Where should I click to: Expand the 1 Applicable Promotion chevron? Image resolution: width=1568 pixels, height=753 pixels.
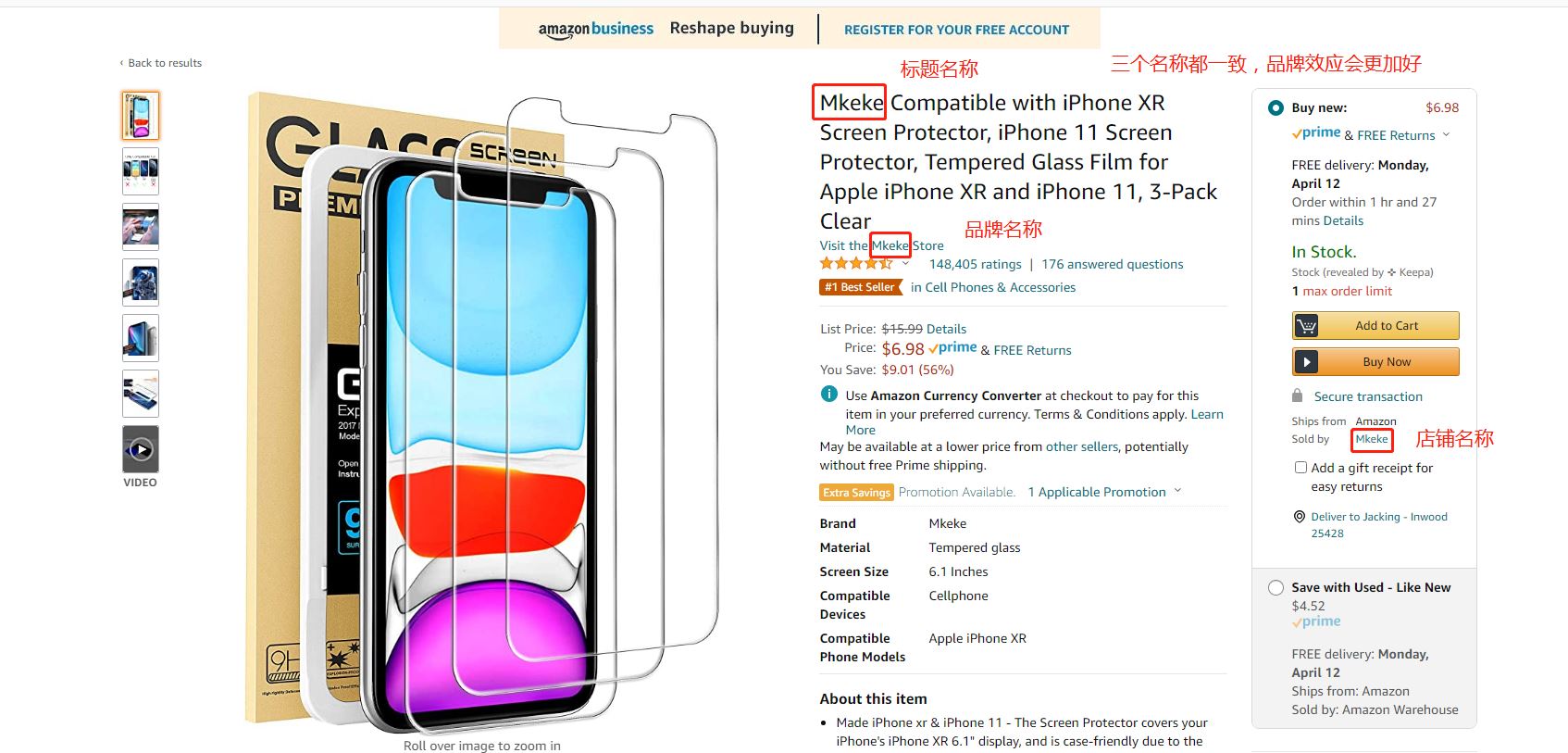coord(1177,491)
